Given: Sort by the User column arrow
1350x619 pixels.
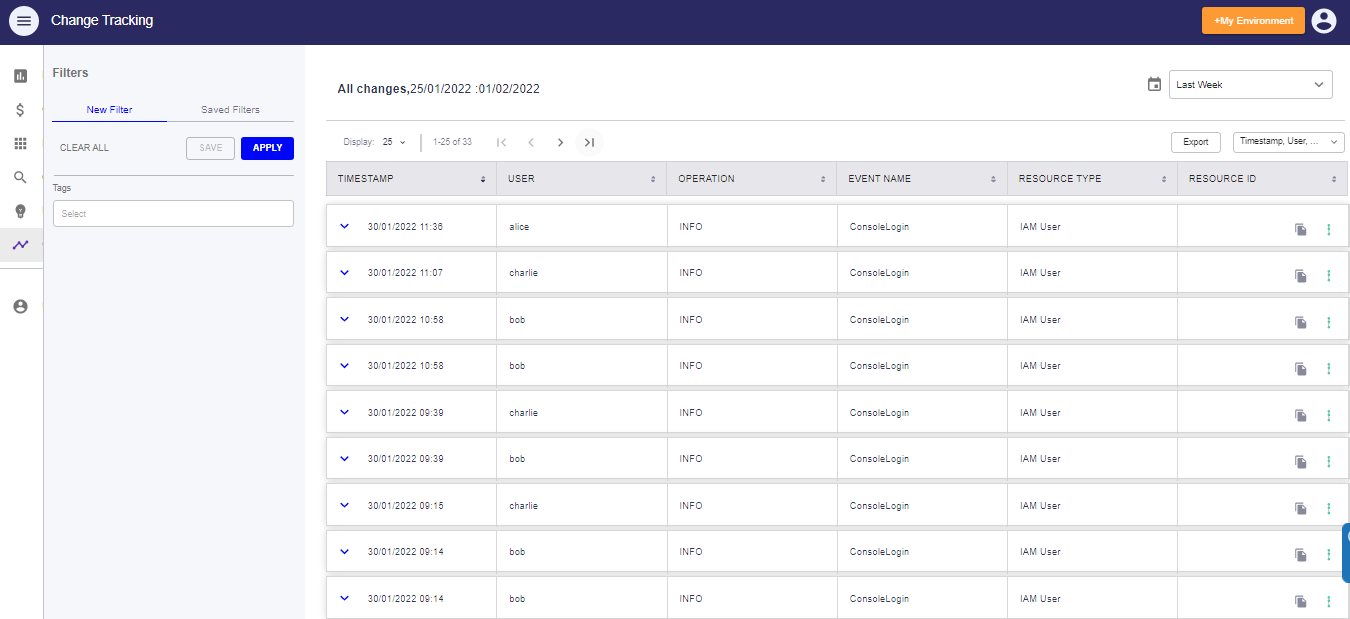Looking at the screenshot, I should [653, 179].
